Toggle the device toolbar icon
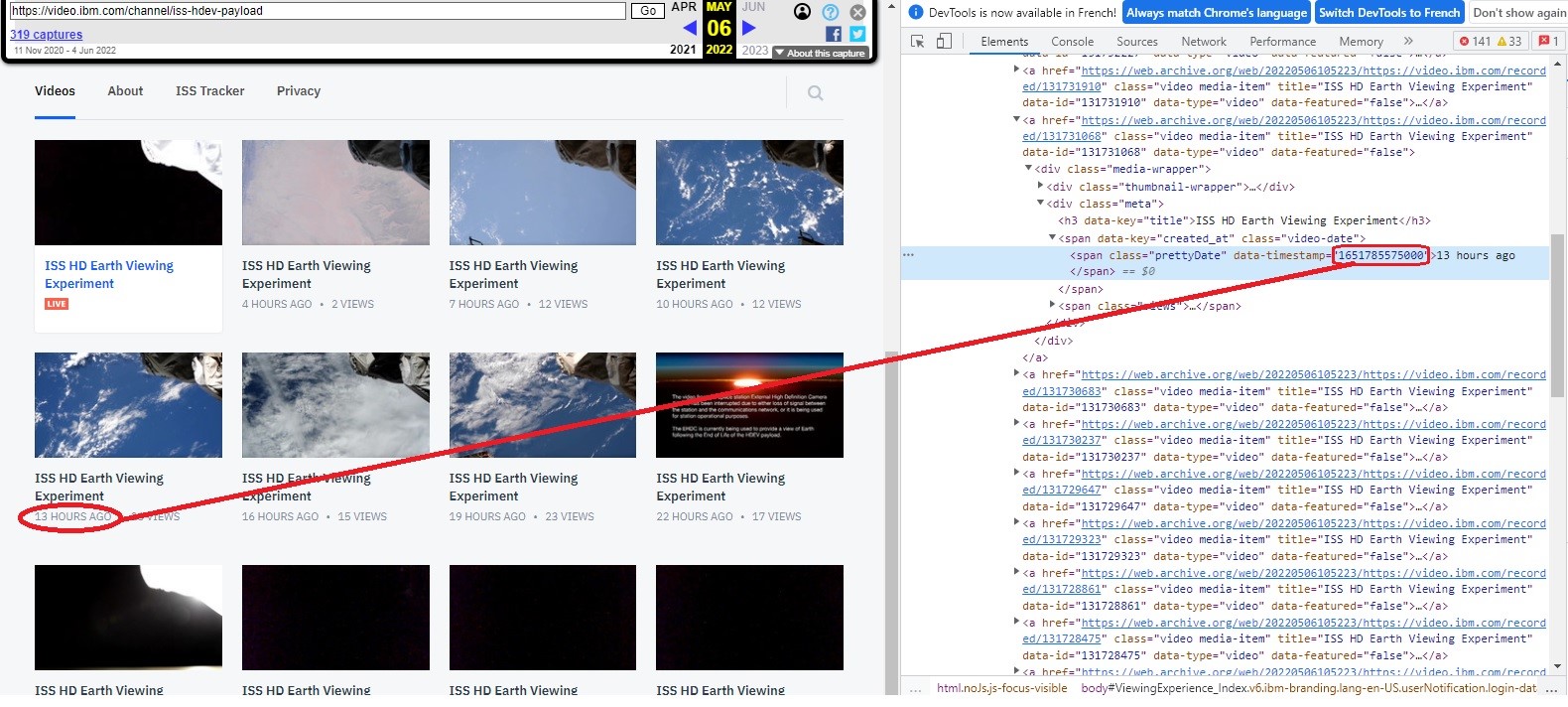Image resolution: width=1568 pixels, height=707 pixels. click(943, 42)
